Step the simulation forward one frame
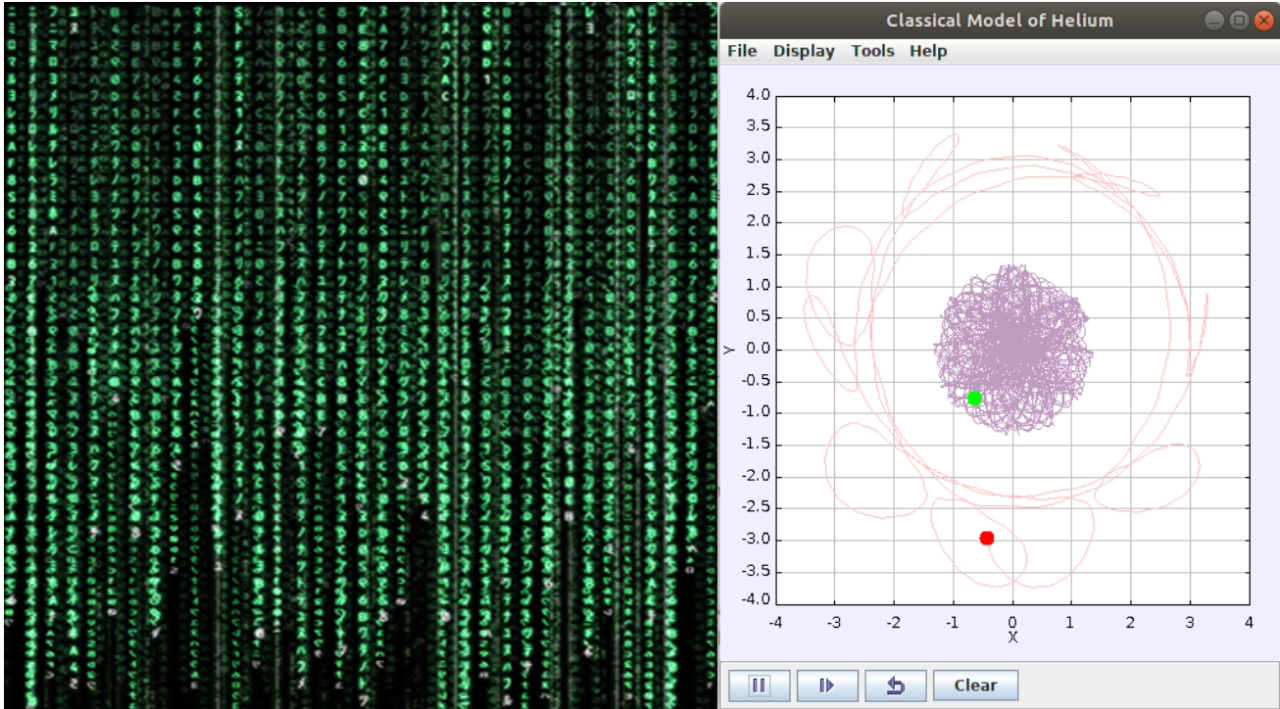Screen dimensions: 1280x709 [x=827, y=685]
